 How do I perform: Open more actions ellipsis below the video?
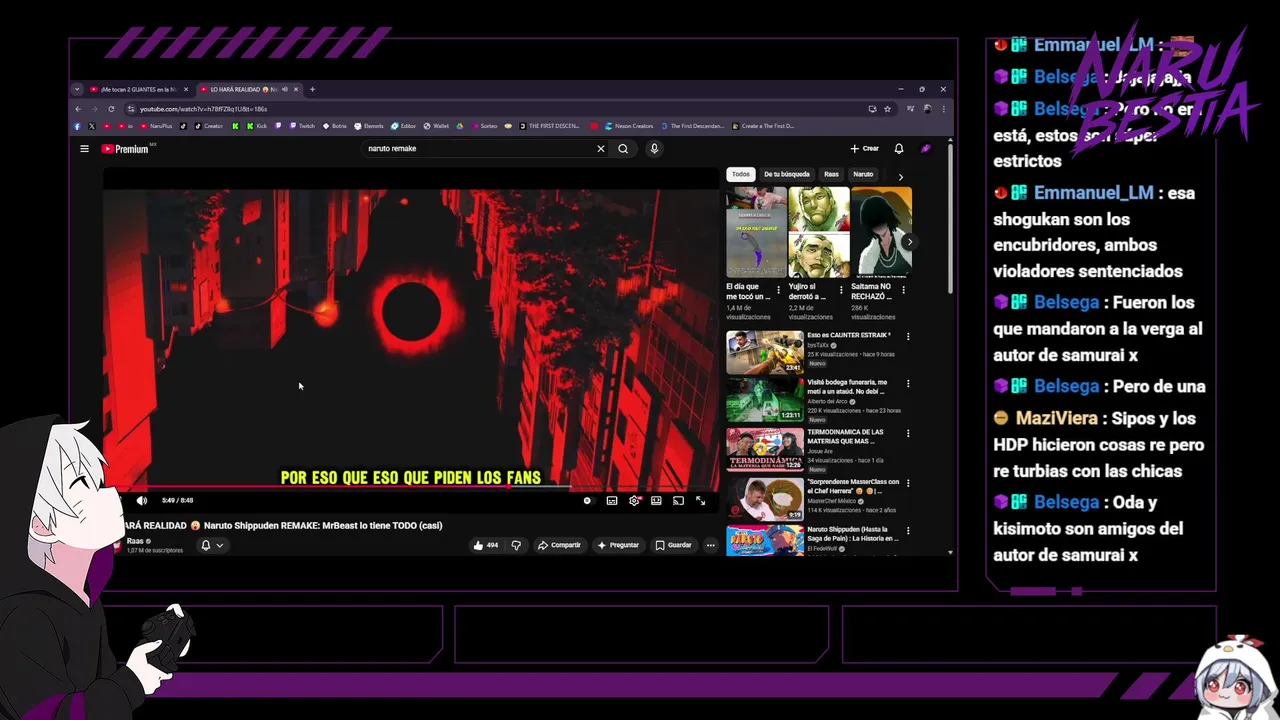pyautogui.click(x=710, y=545)
